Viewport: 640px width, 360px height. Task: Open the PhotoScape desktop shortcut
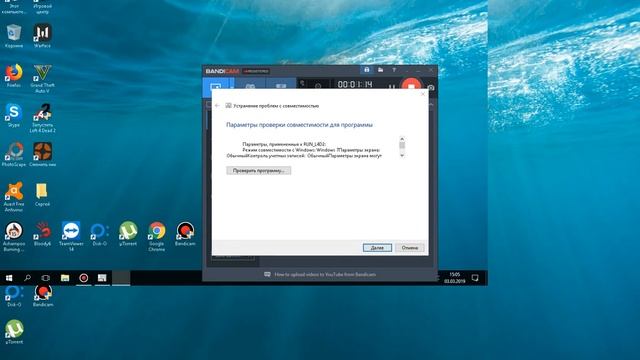(x=14, y=155)
